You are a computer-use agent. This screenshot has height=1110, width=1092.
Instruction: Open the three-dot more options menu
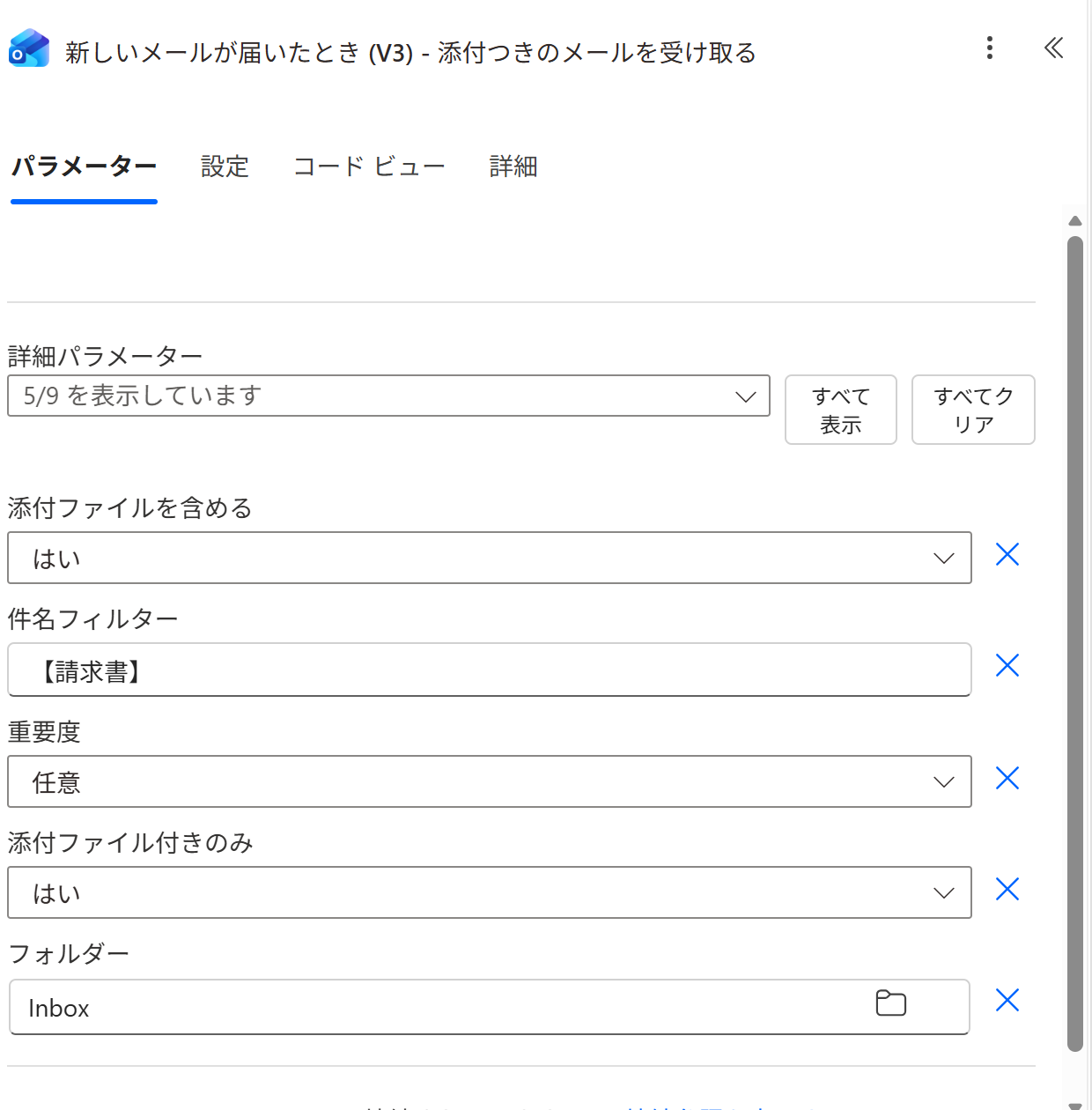click(x=990, y=48)
